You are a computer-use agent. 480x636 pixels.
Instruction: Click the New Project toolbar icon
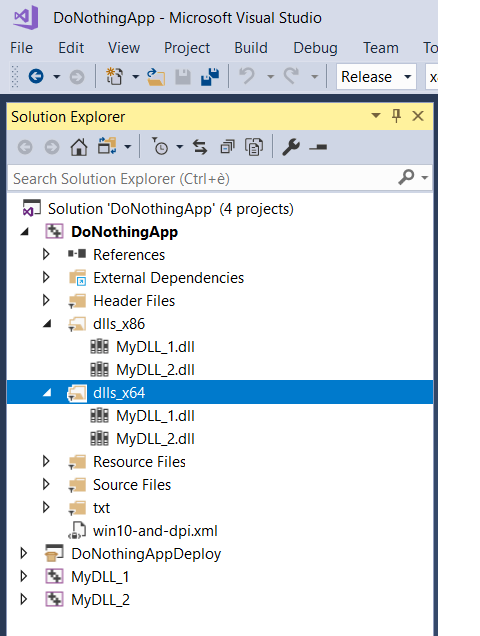point(114,77)
